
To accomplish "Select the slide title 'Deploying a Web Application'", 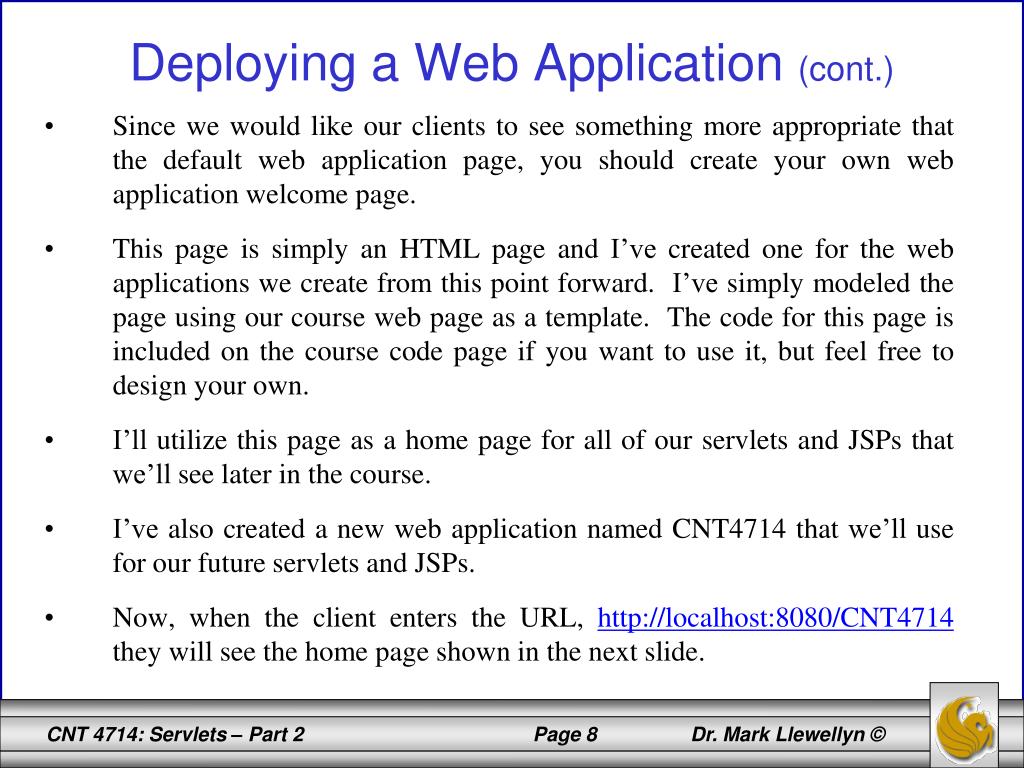I will click(x=456, y=65).
